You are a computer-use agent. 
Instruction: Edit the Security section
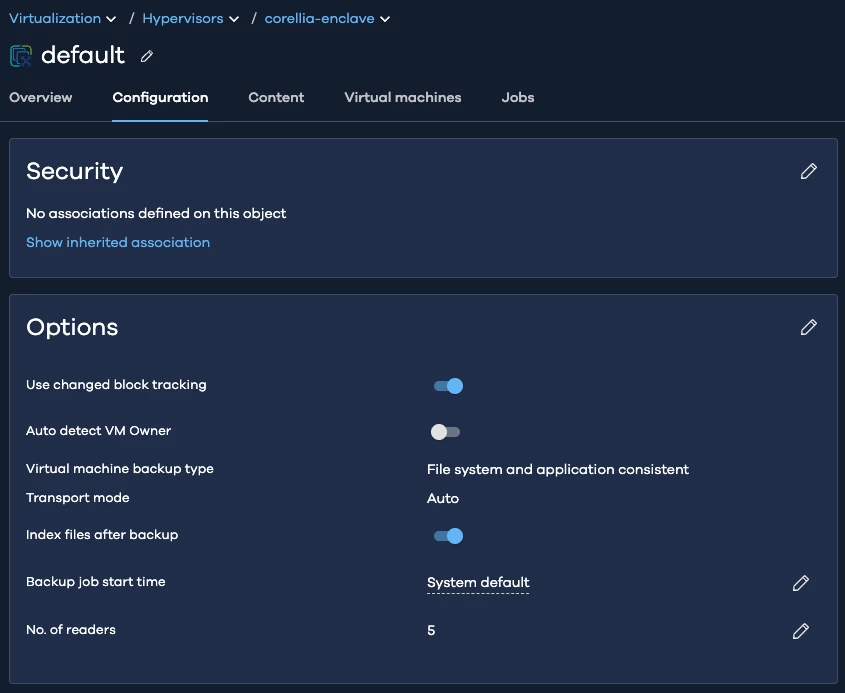point(809,171)
